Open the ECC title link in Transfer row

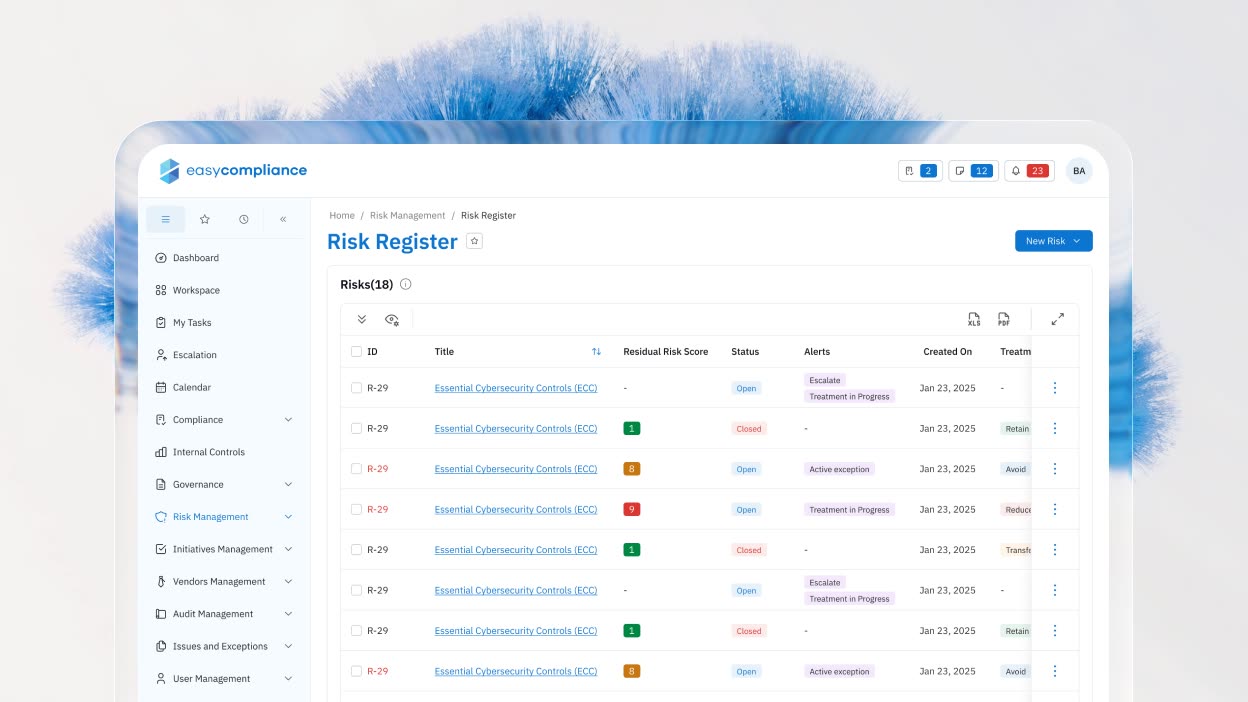[516, 550]
